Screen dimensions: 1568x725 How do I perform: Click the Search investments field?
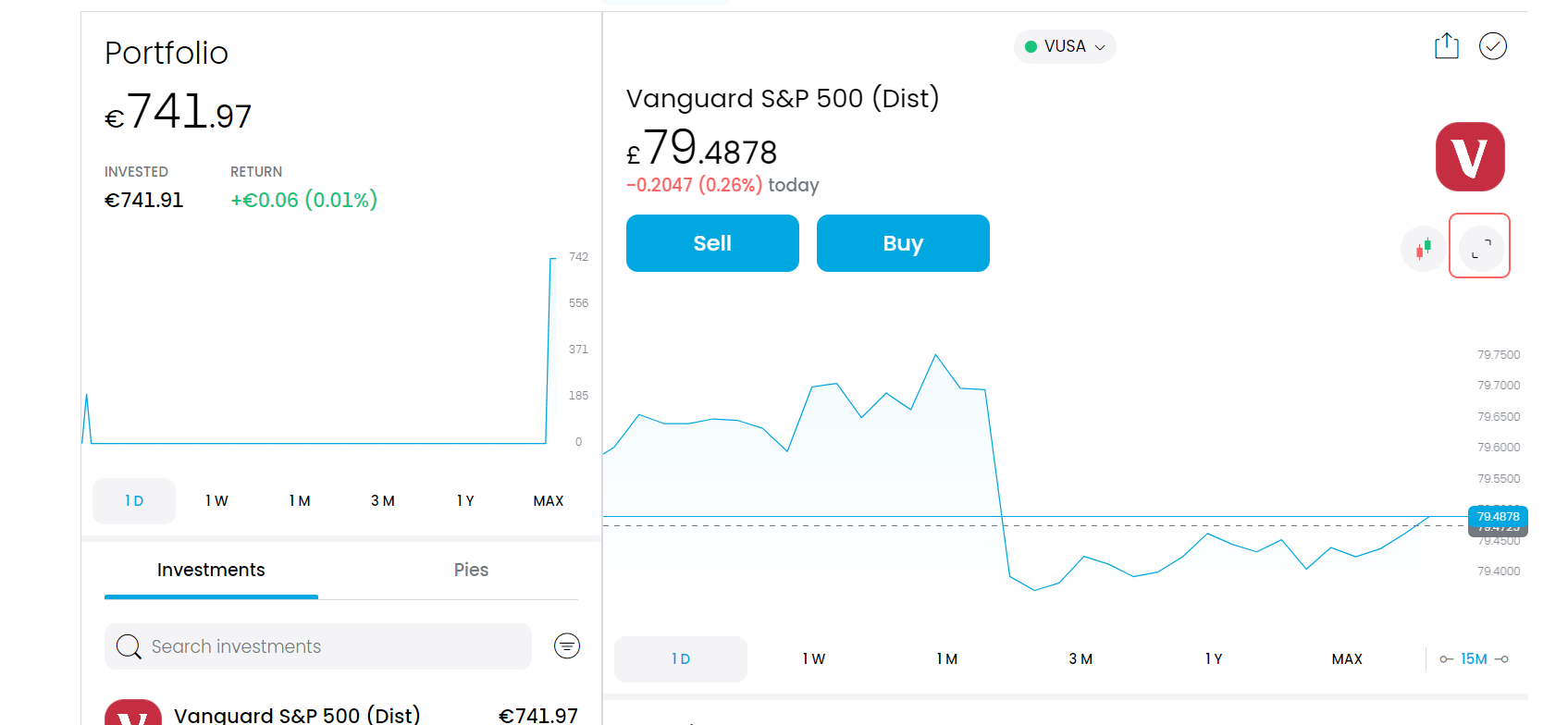[x=318, y=646]
